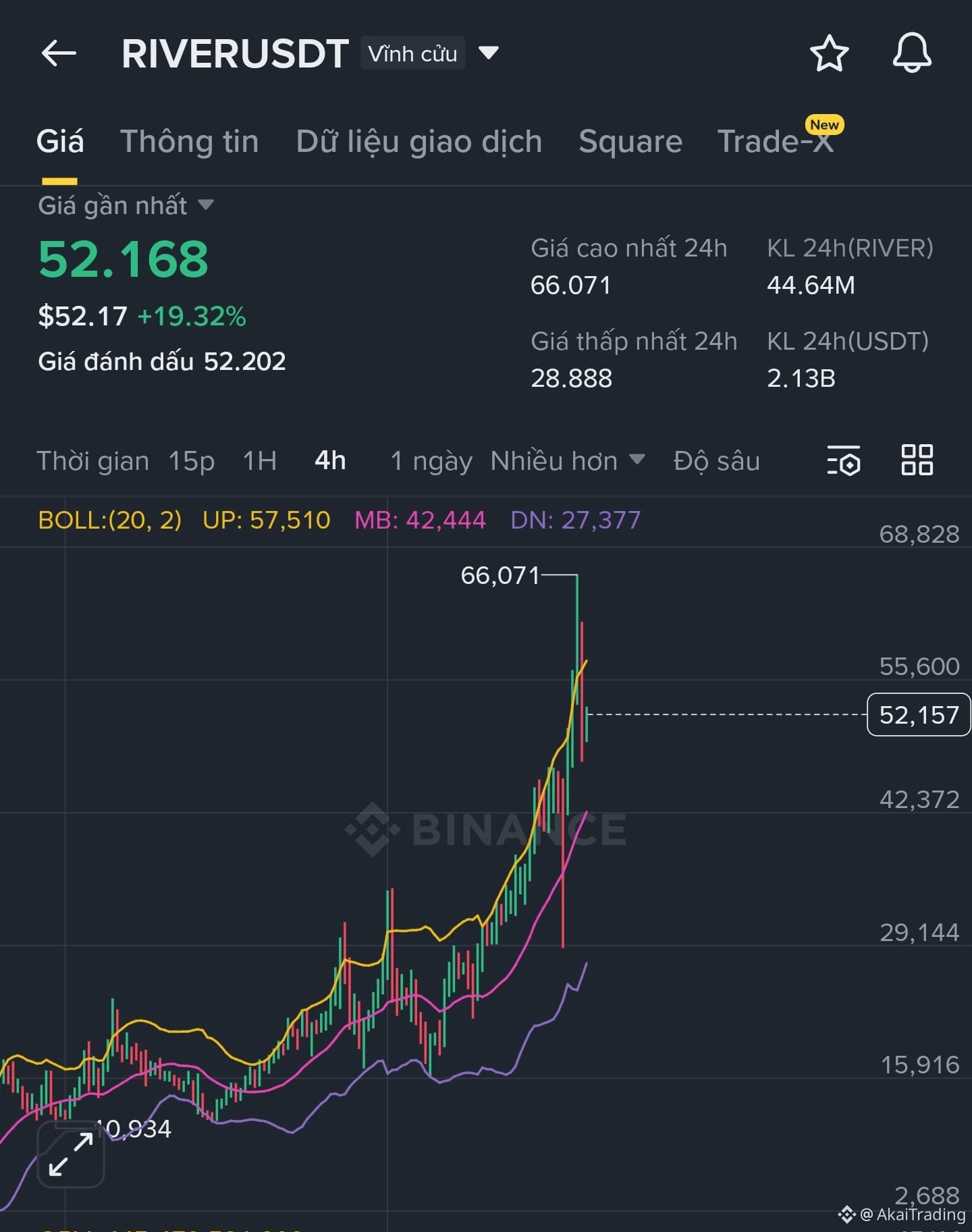Go back using the left arrow
Viewport: 972px width, 1232px height.
coord(59,53)
